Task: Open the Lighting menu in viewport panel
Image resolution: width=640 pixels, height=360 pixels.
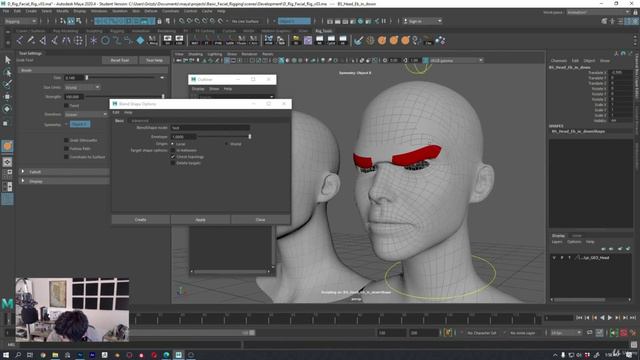Action: pos(215,54)
